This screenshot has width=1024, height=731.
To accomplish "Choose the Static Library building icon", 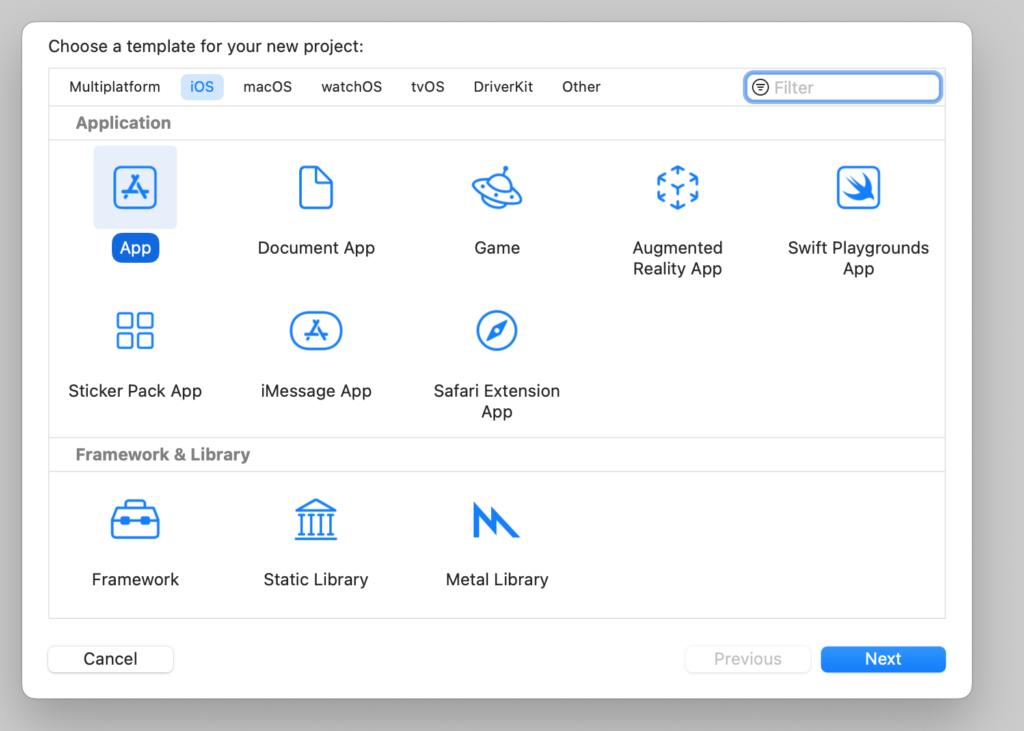I will pos(316,520).
